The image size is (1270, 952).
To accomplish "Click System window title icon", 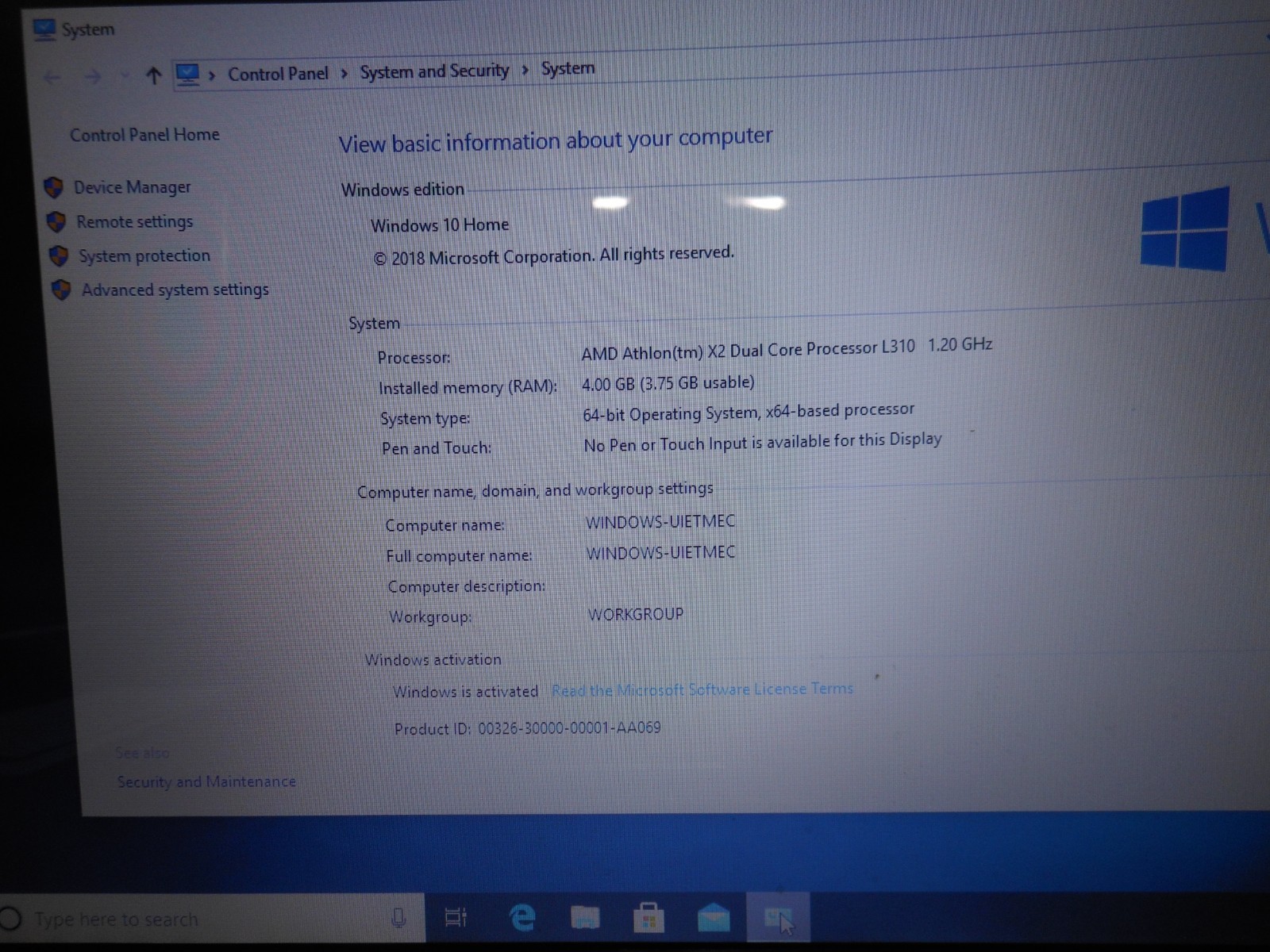I will point(44,30).
